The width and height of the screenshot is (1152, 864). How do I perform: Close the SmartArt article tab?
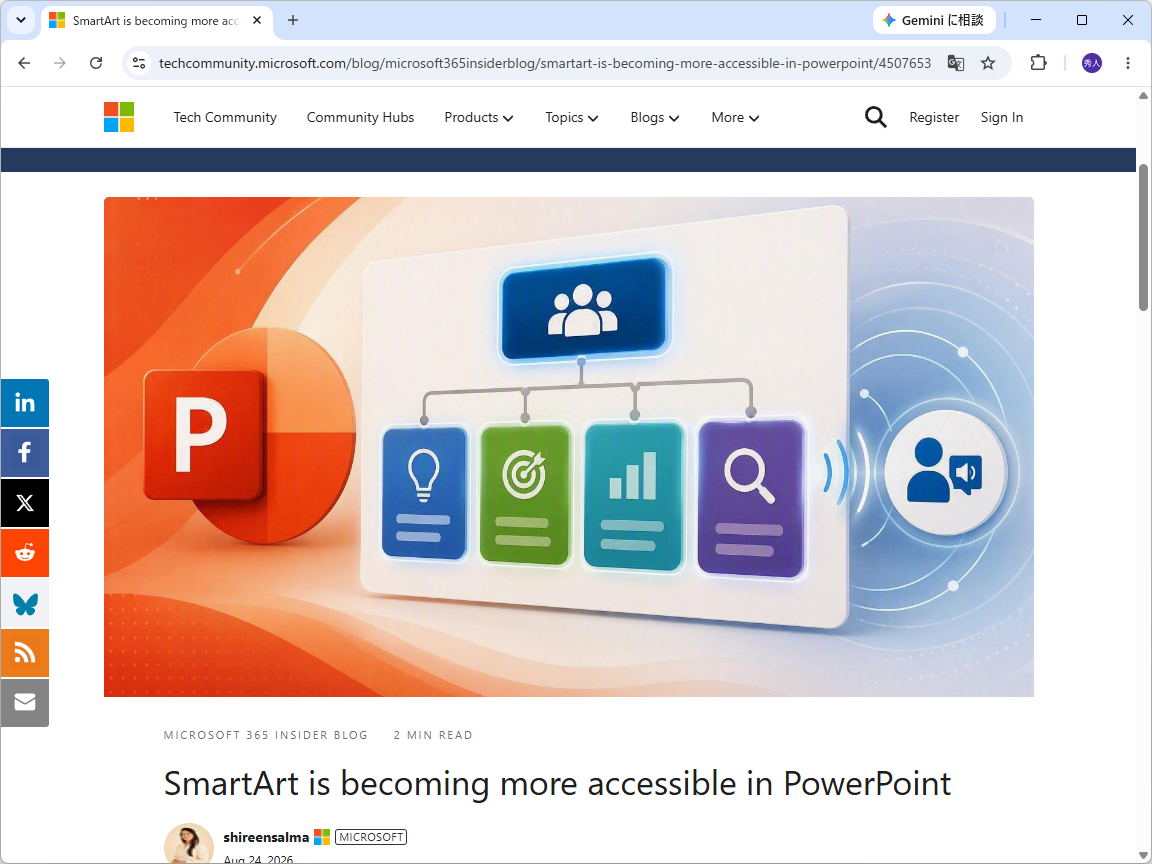coord(256,20)
